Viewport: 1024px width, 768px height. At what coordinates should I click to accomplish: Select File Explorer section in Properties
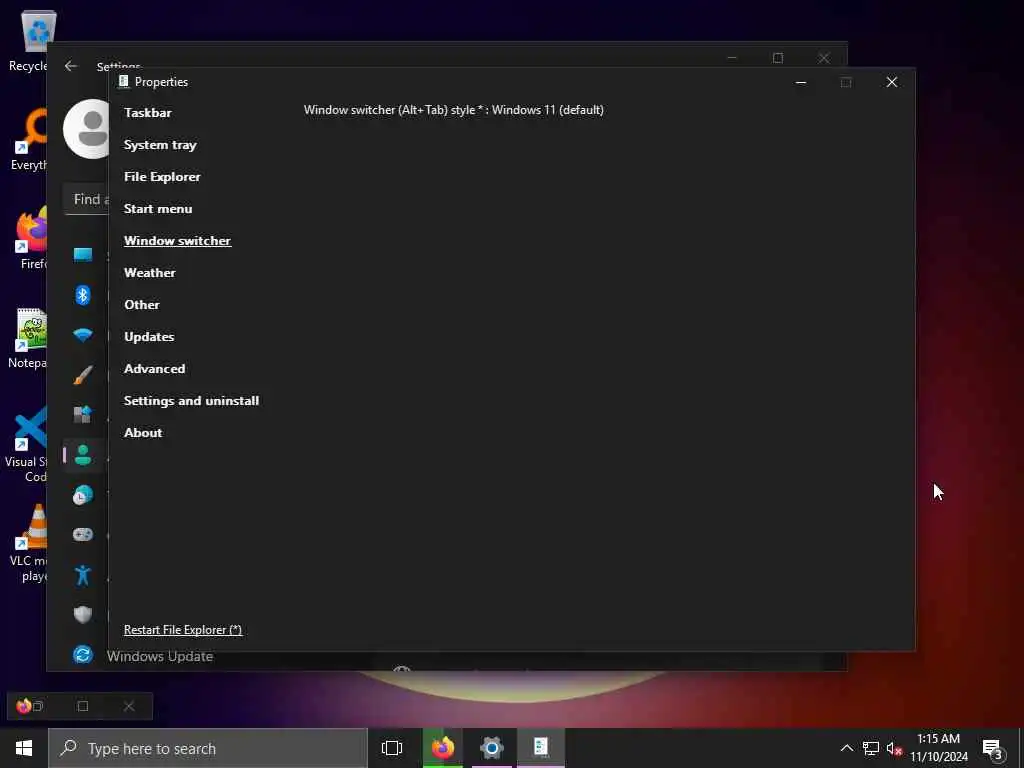click(x=162, y=177)
